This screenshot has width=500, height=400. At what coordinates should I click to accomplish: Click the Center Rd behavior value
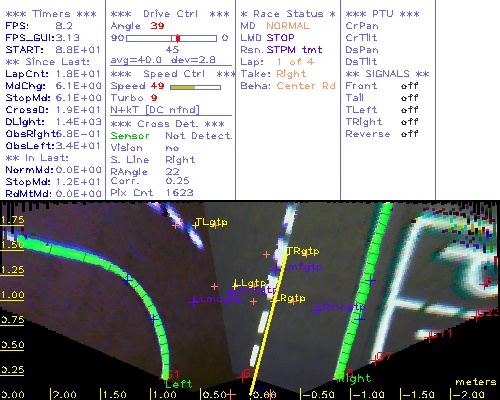pyautogui.click(x=306, y=86)
